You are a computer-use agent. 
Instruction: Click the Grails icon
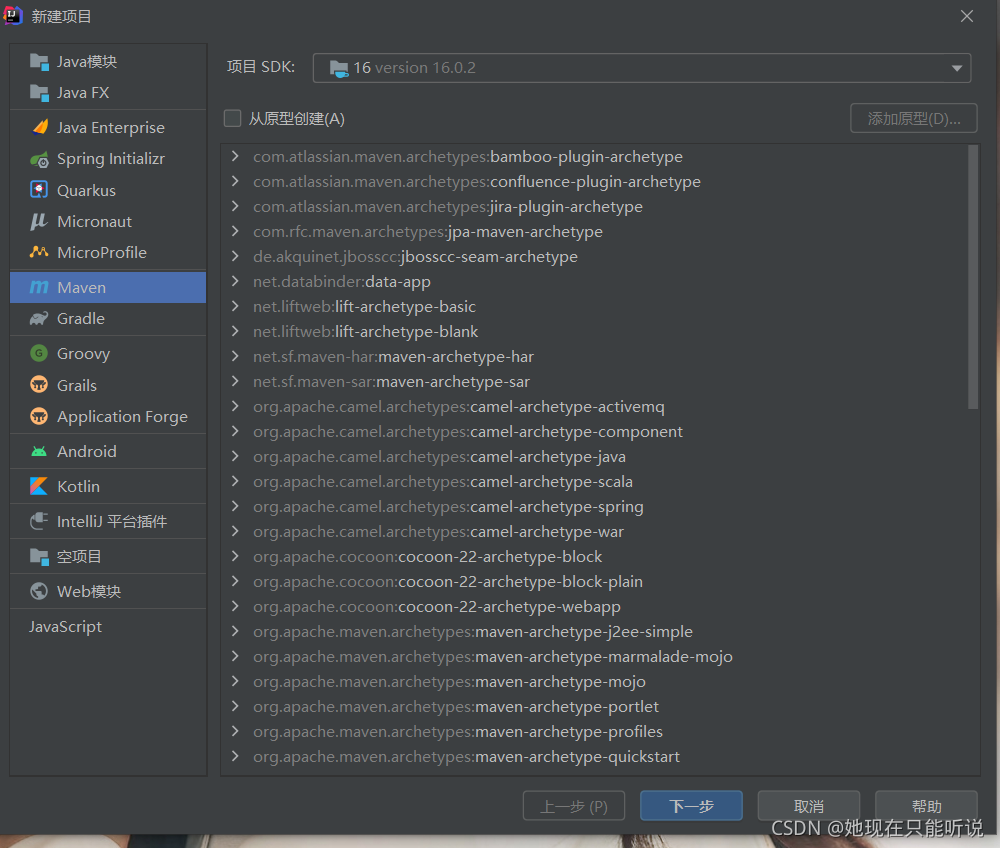[39, 385]
